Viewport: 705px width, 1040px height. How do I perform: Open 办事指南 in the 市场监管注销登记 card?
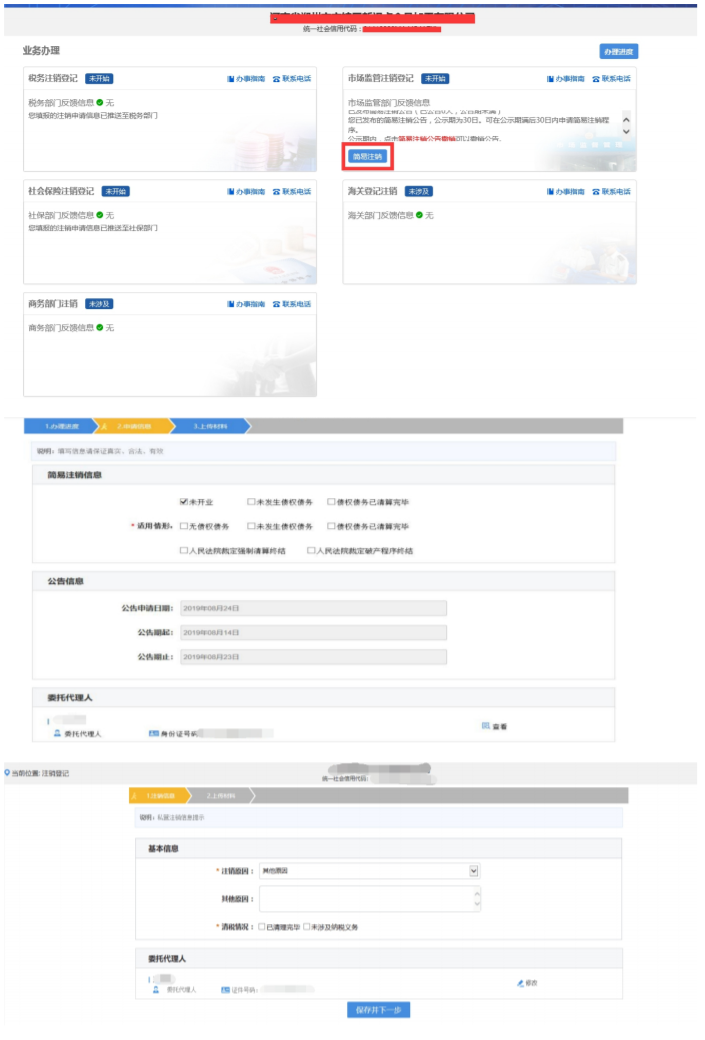(566, 79)
